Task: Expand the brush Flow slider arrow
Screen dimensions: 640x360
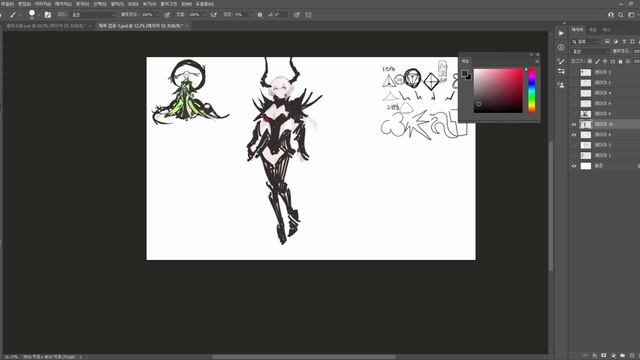Action: [x=204, y=15]
